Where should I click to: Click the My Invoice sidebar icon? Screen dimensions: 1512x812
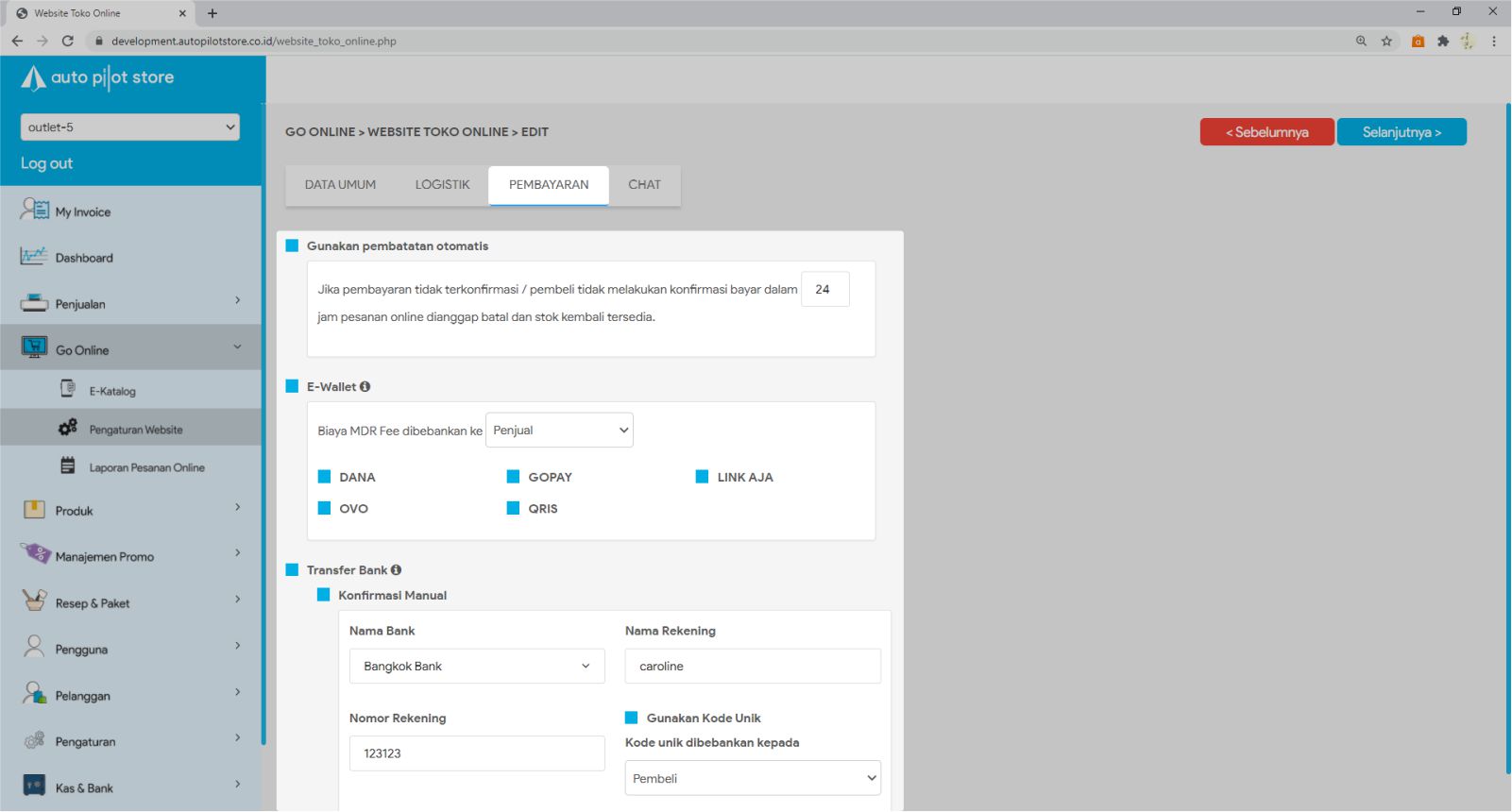coord(35,210)
